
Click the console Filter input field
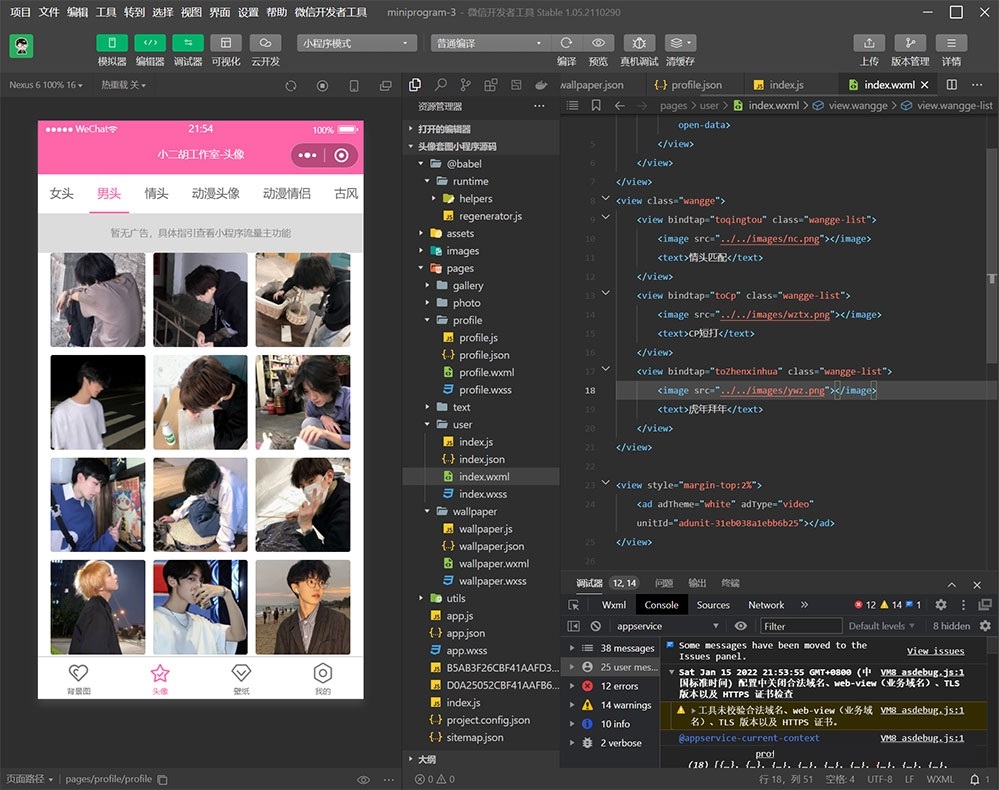coord(799,626)
